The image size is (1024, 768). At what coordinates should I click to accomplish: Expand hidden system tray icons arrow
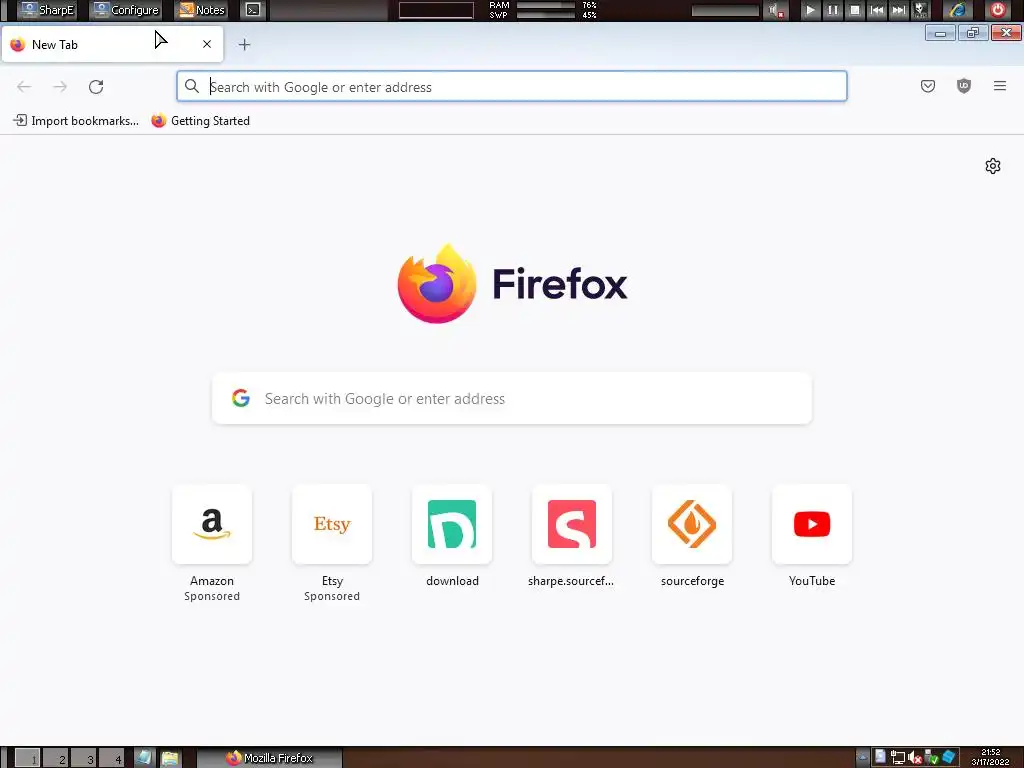(x=863, y=758)
